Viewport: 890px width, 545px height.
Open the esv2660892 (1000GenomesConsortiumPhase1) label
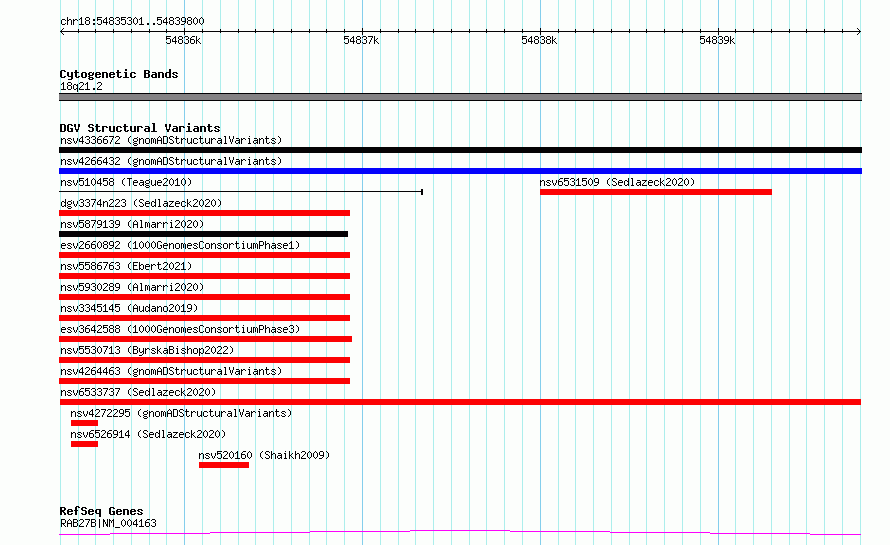pyautogui.click(x=180, y=245)
